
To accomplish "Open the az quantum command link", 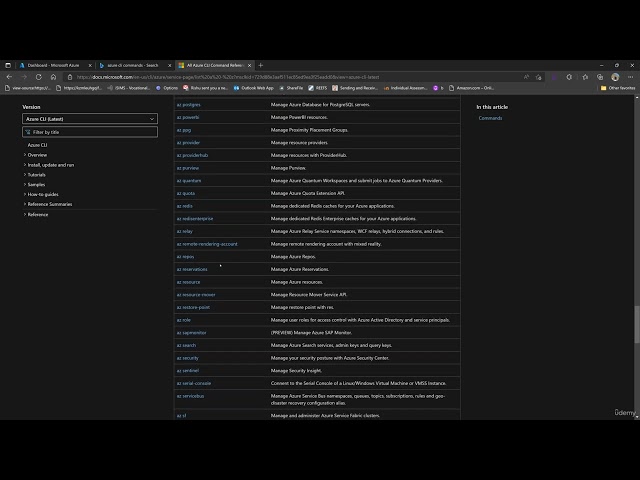I will tap(189, 180).
